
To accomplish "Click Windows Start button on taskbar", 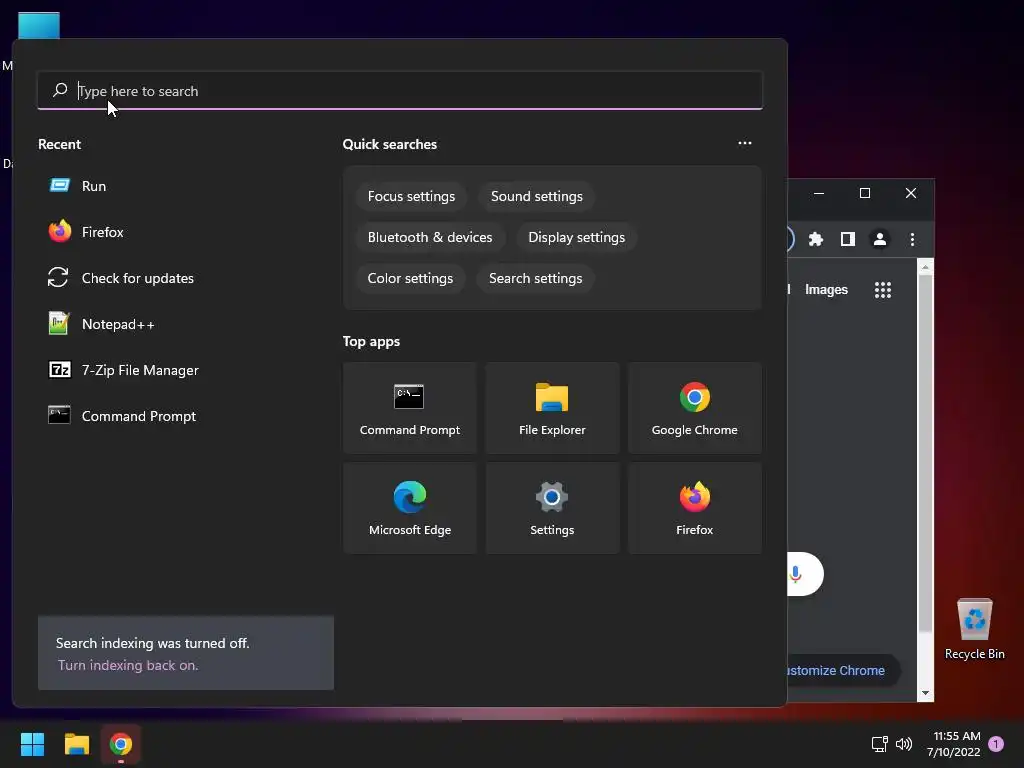I will [x=32, y=744].
